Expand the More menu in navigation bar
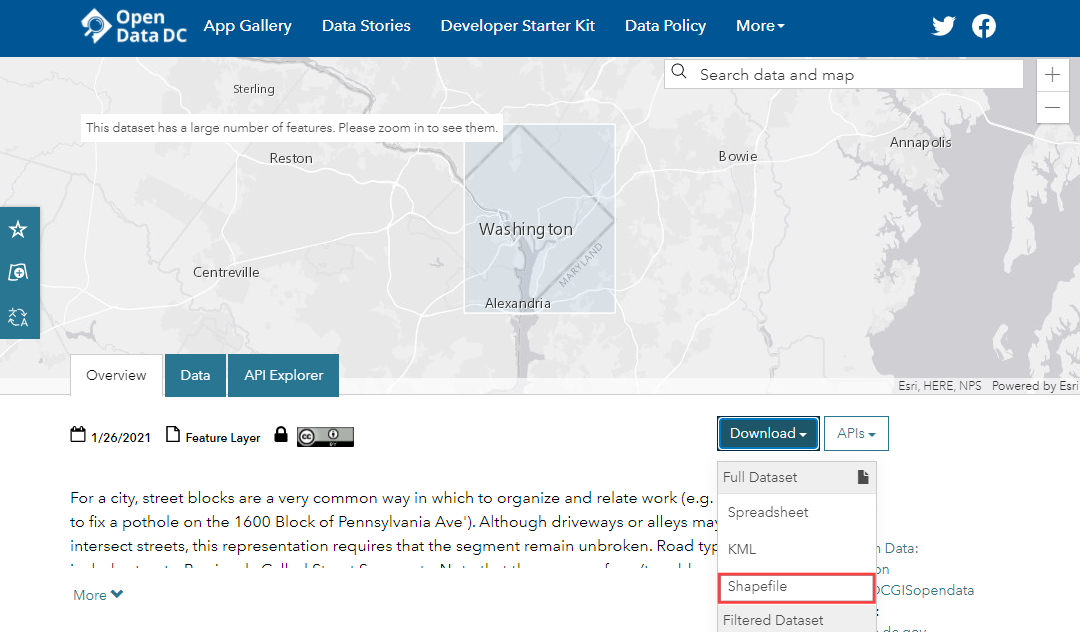The height and width of the screenshot is (632, 1080). (760, 26)
